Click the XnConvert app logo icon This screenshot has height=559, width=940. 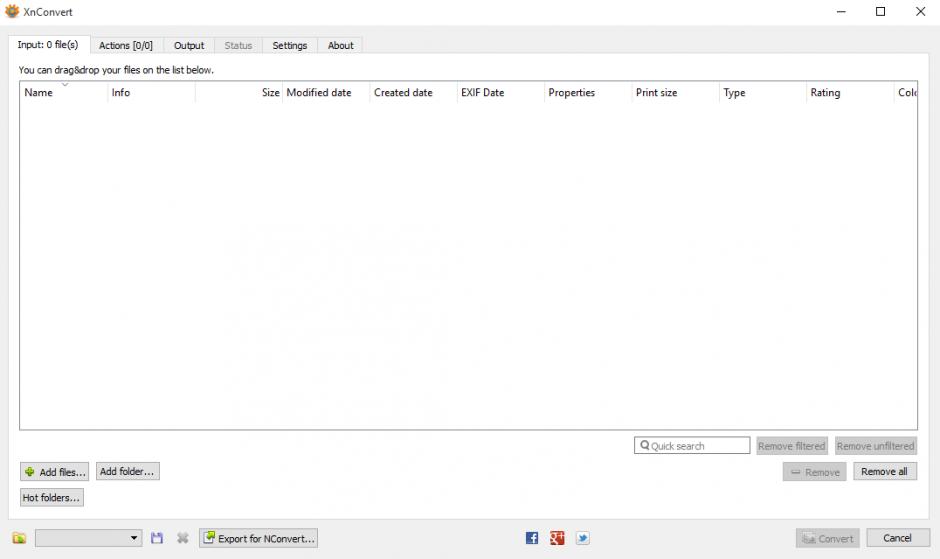click(12, 11)
